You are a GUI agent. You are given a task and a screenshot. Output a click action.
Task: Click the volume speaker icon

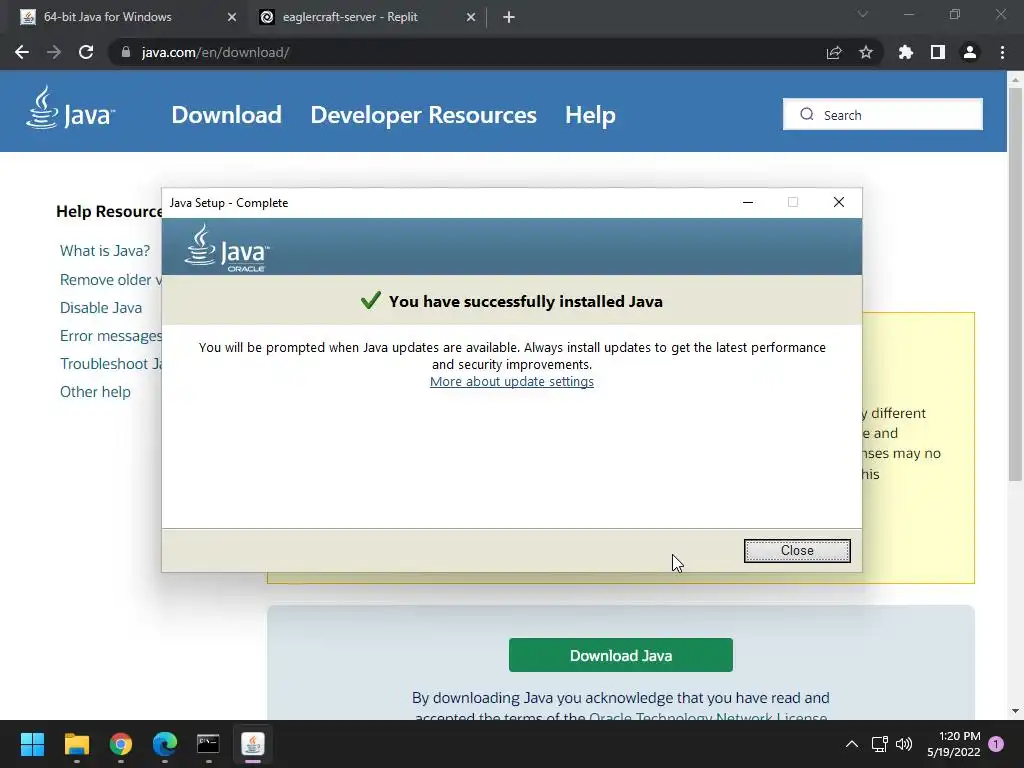904,744
